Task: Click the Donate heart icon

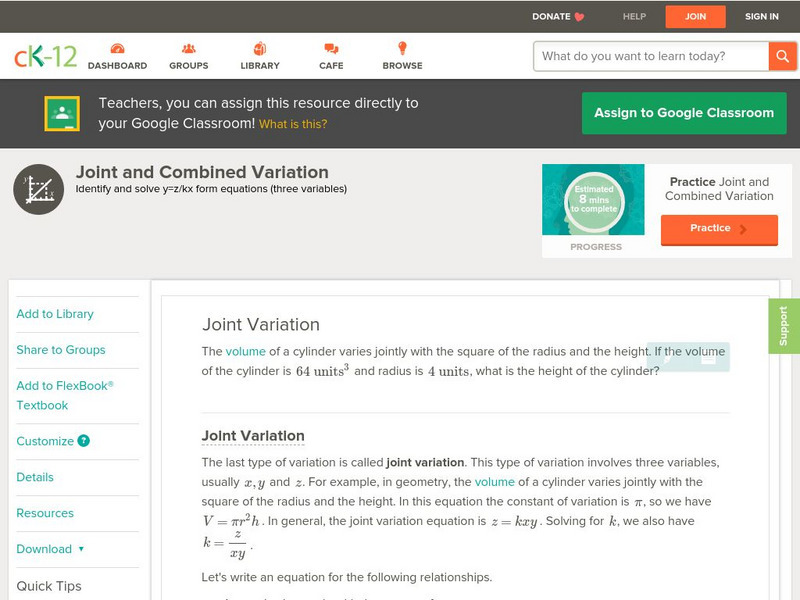Action: pyautogui.click(x=579, y=17)
